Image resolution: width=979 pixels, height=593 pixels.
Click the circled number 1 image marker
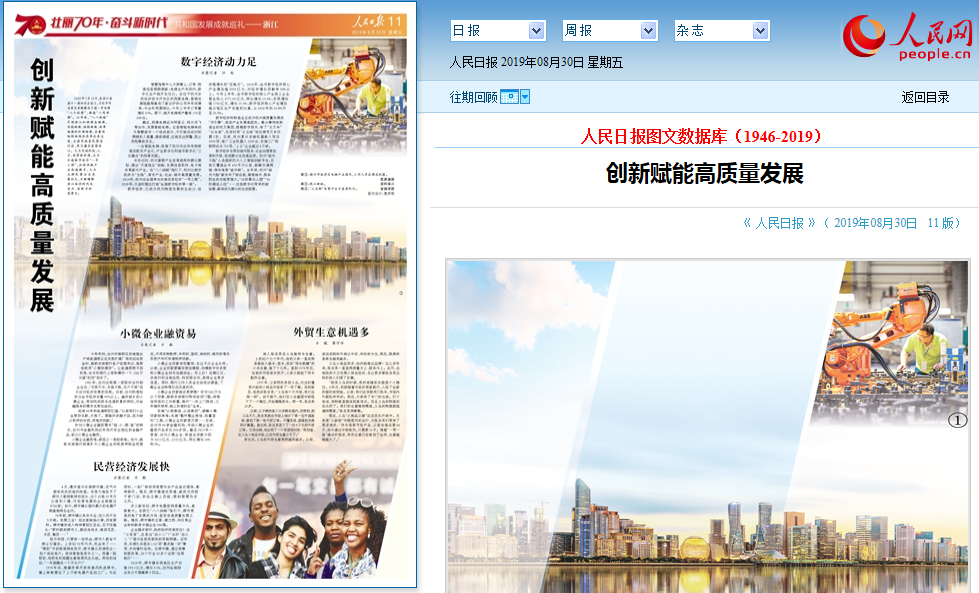click(957, 421)
